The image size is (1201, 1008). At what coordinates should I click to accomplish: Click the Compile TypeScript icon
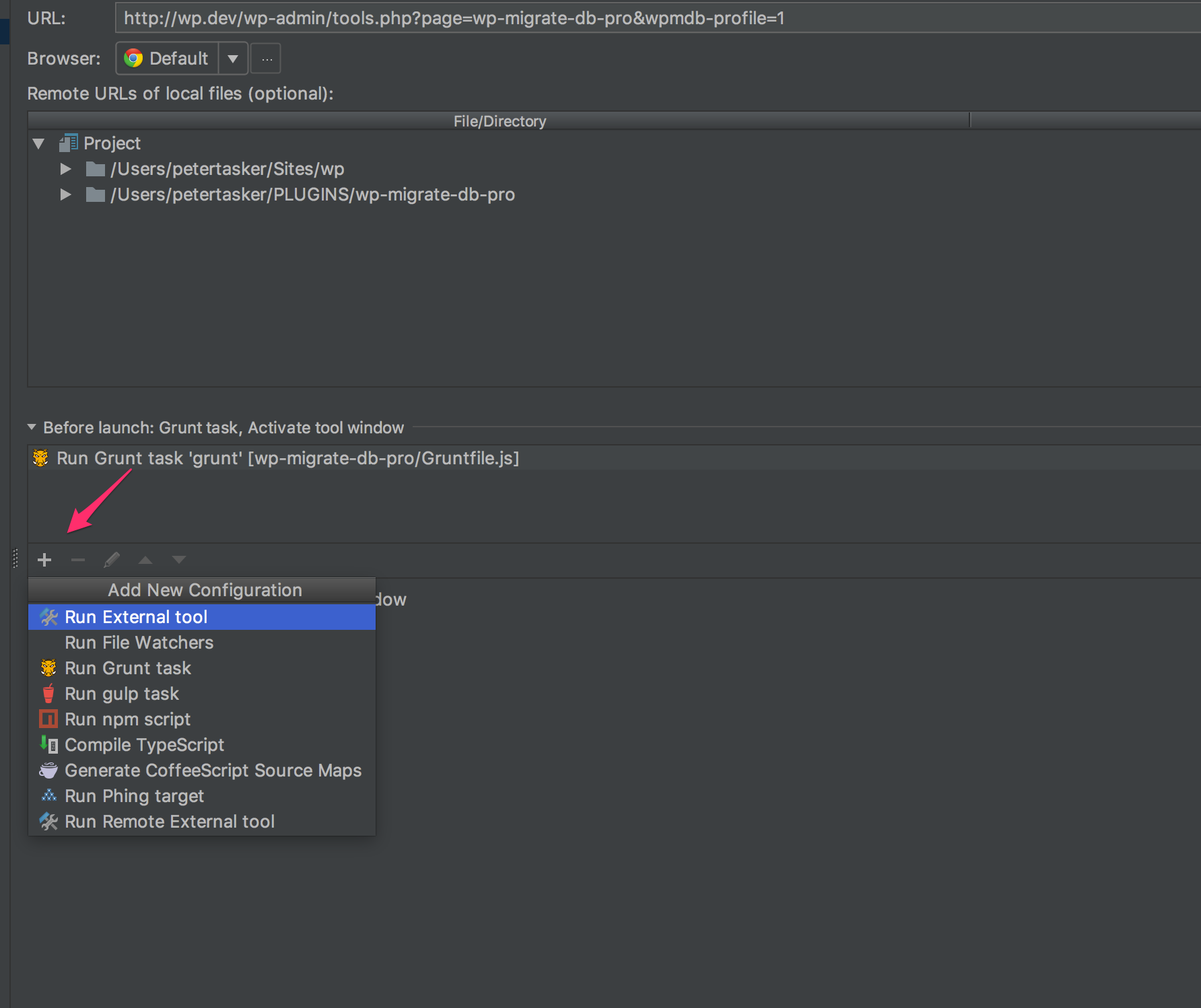[x=48, y=745]
